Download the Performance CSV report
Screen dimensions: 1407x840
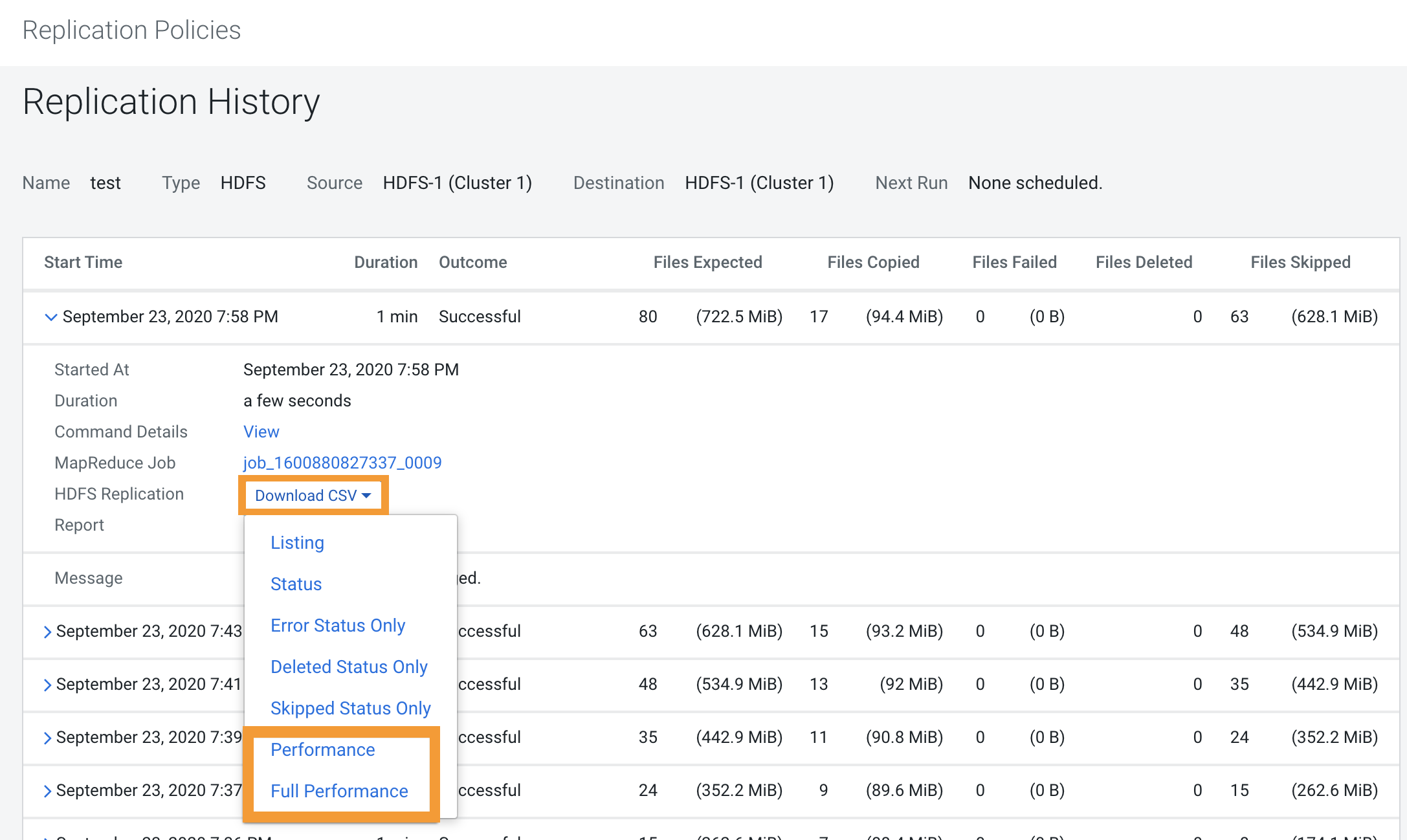[x=322, y=749]
